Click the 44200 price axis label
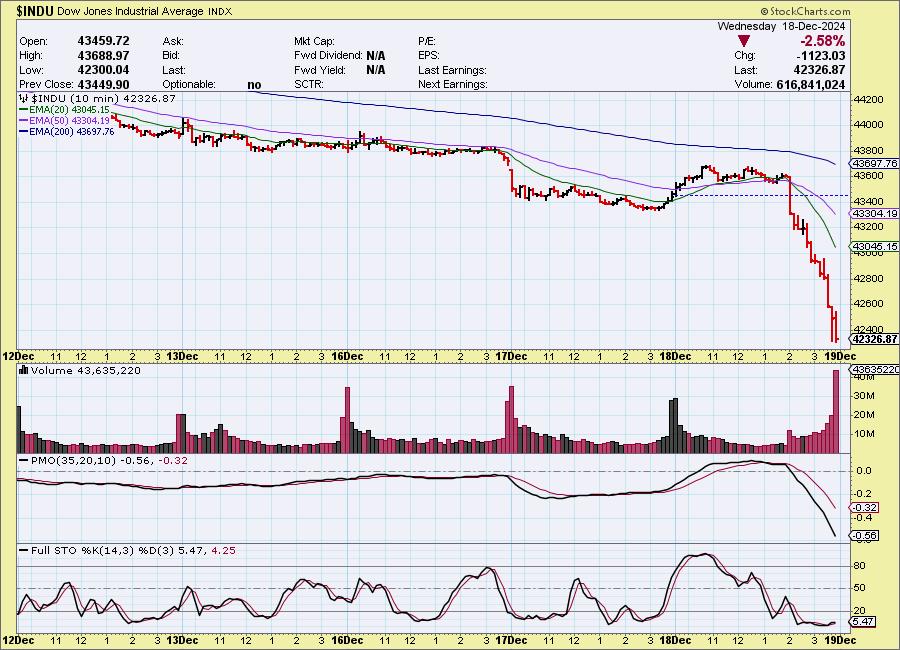Screen dimensions: 900x650 pos(869,100)
